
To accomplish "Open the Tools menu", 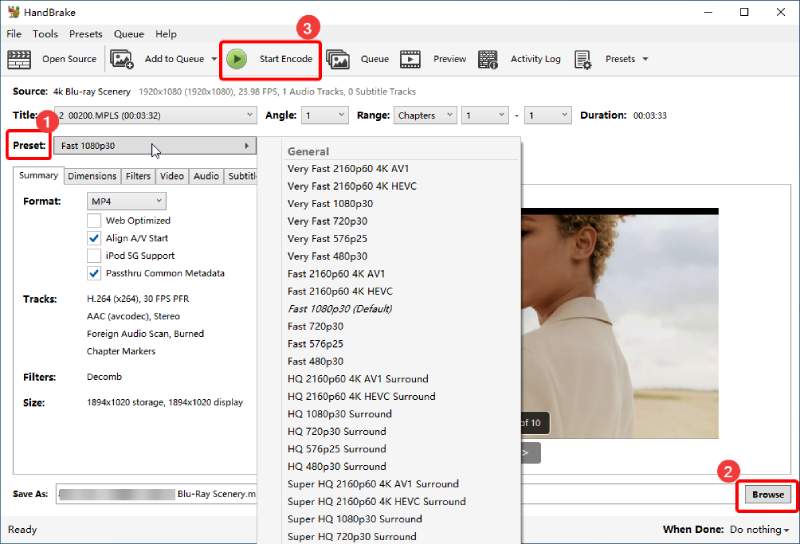I will point(45,34).
